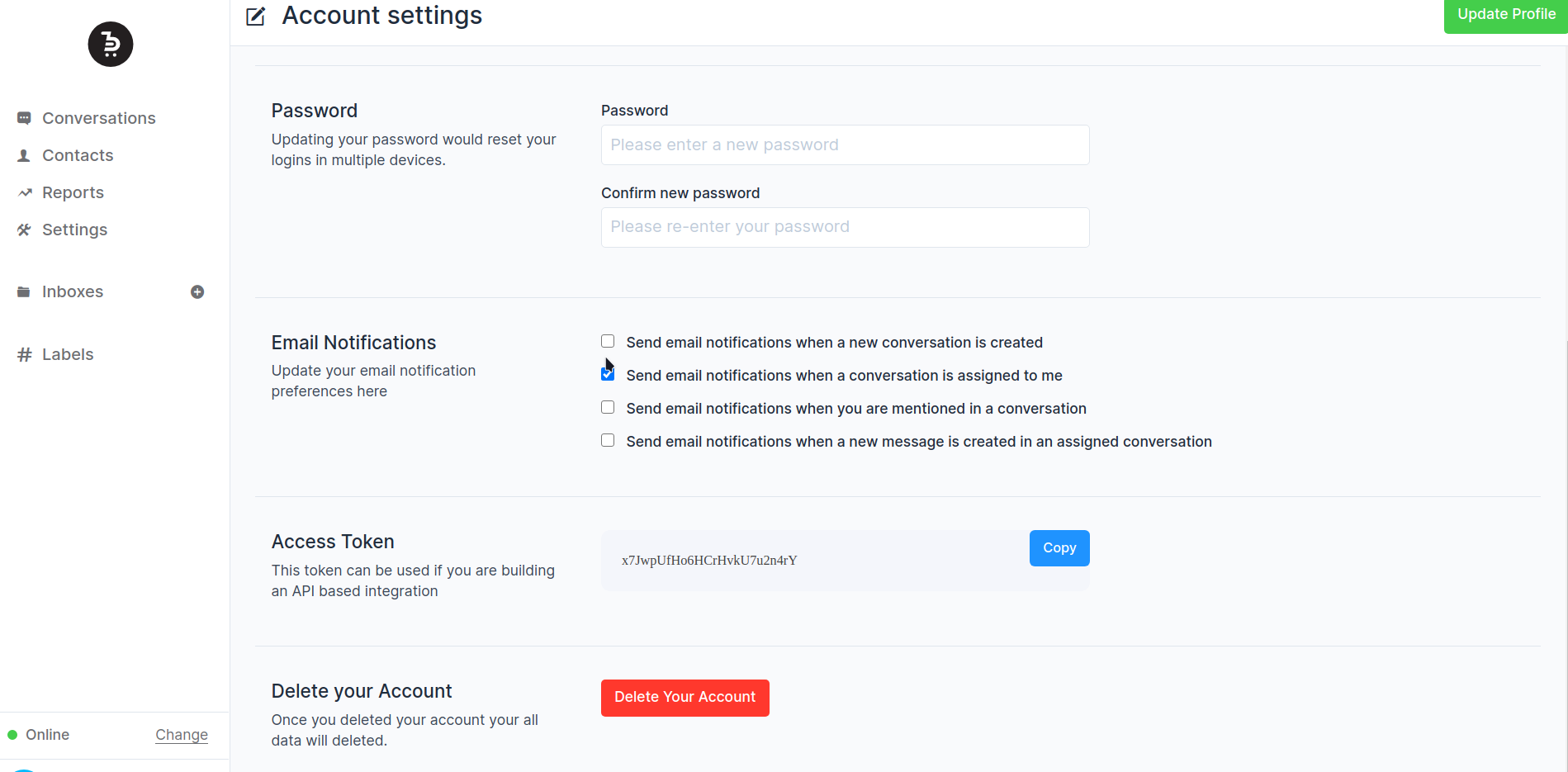Open the Reports section
Viewport: 1568px width, 772px height.
coord(73,192)
